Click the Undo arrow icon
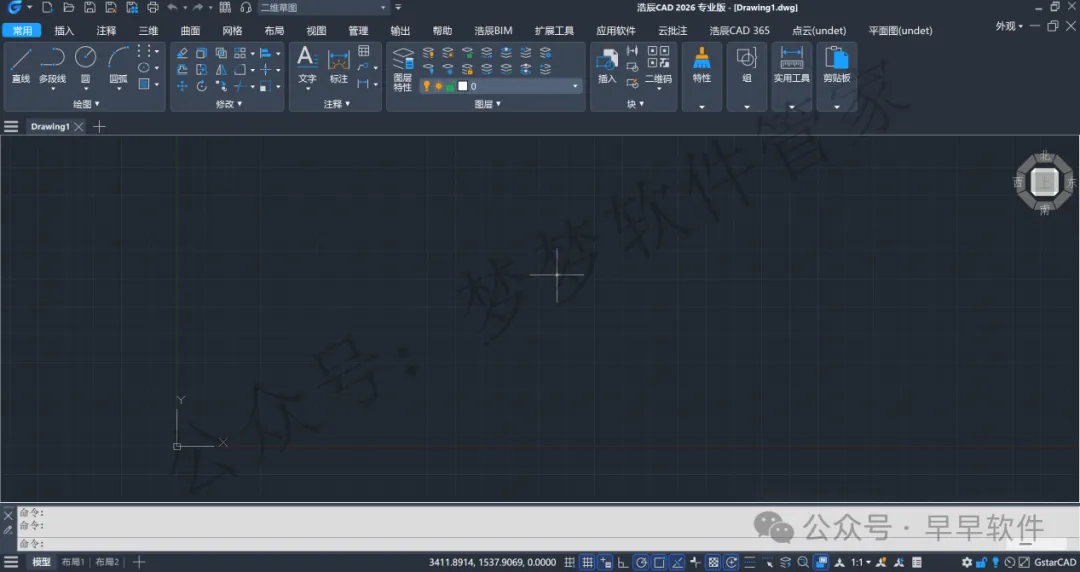 click(172, 8)
